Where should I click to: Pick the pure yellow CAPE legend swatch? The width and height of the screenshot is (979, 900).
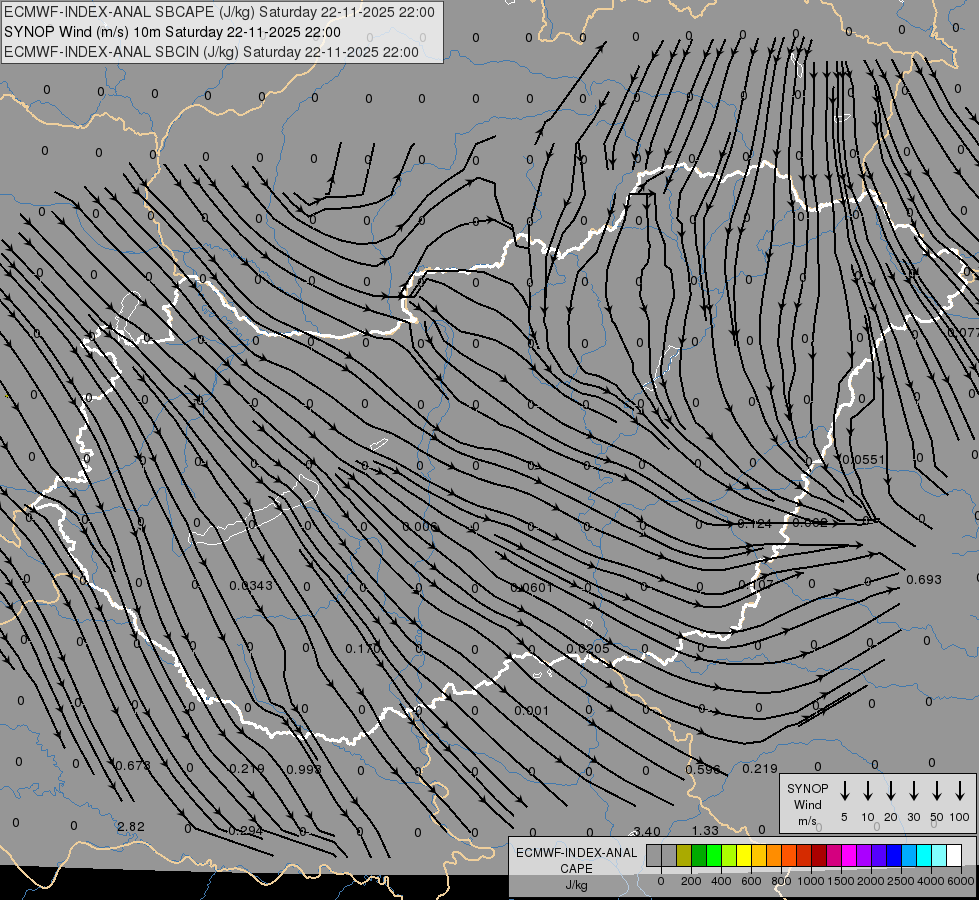tap(744, 856)
